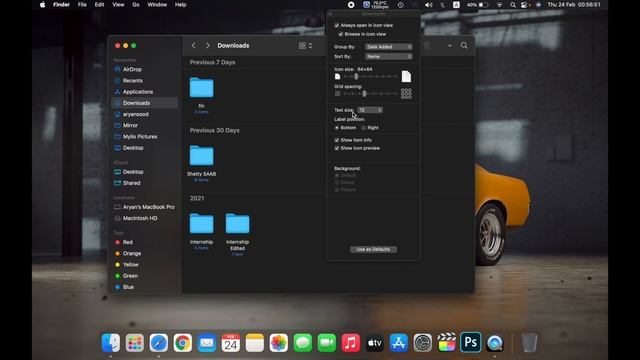The image size is (640, 360).
Task: Select Aryan's MacBook Pro location
Action: coord(148,207)
